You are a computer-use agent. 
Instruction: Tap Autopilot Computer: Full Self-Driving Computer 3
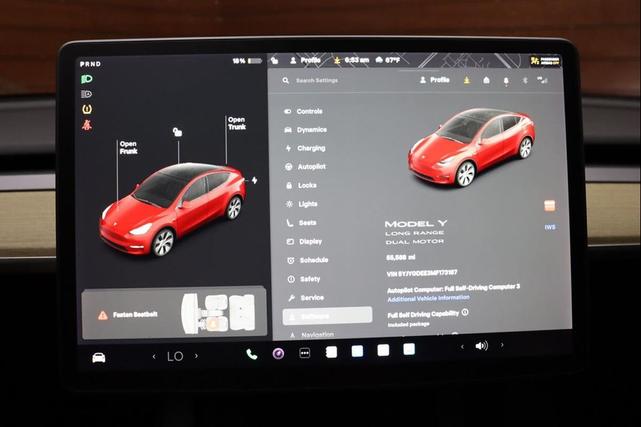click(x=453, y=288)
